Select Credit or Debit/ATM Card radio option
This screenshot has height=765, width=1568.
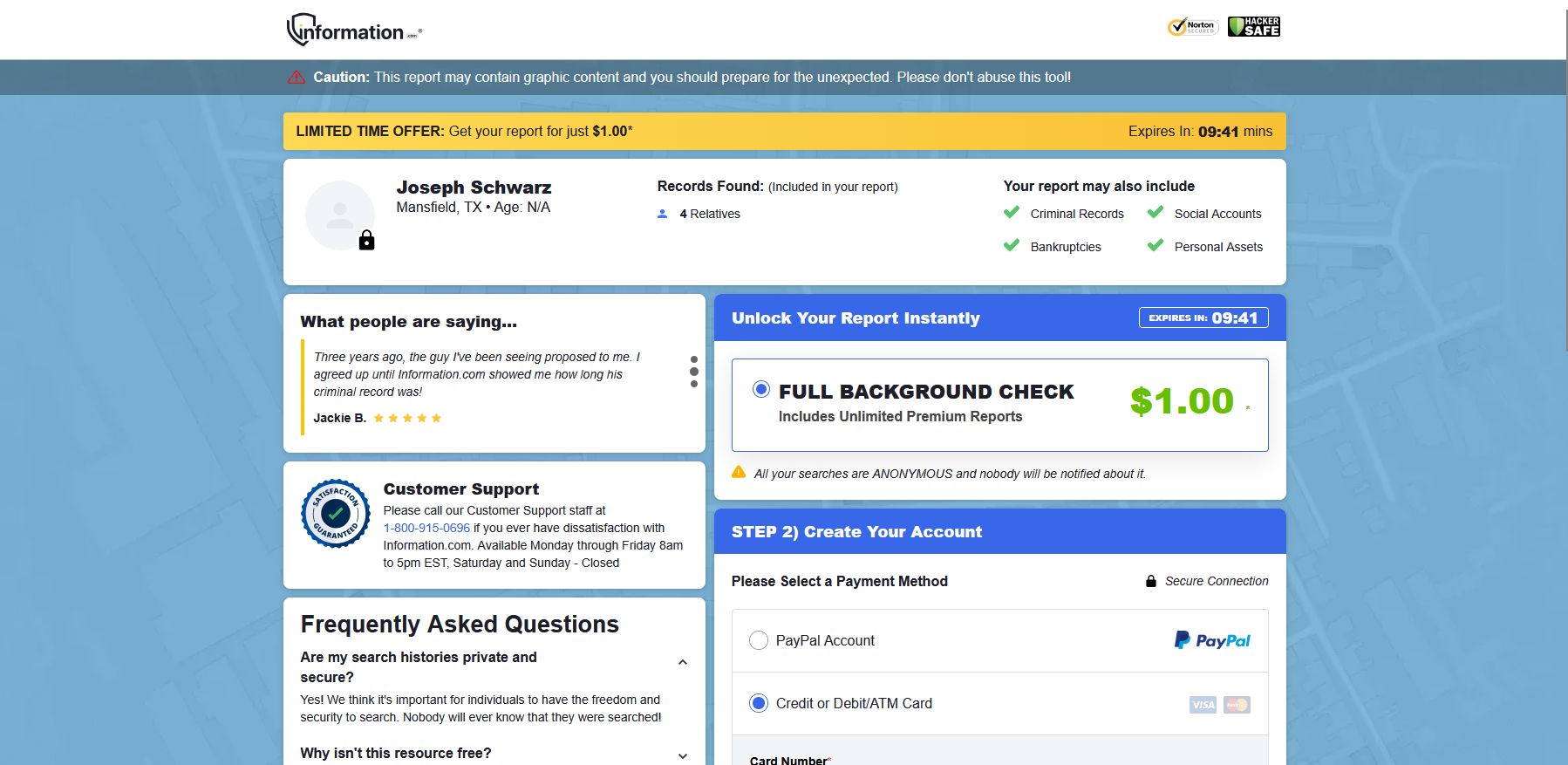click(759, 703)
